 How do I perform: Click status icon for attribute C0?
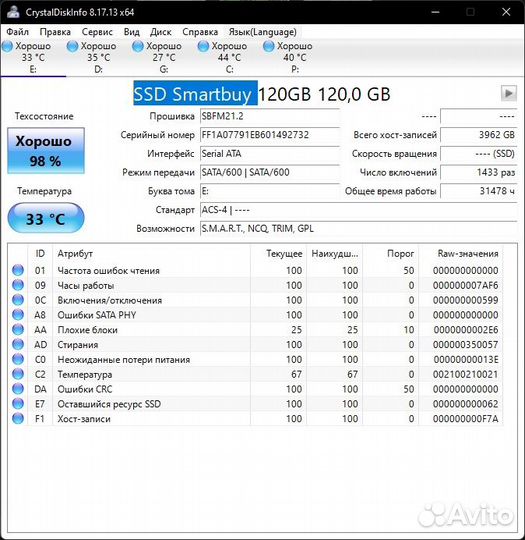point(18,359)
